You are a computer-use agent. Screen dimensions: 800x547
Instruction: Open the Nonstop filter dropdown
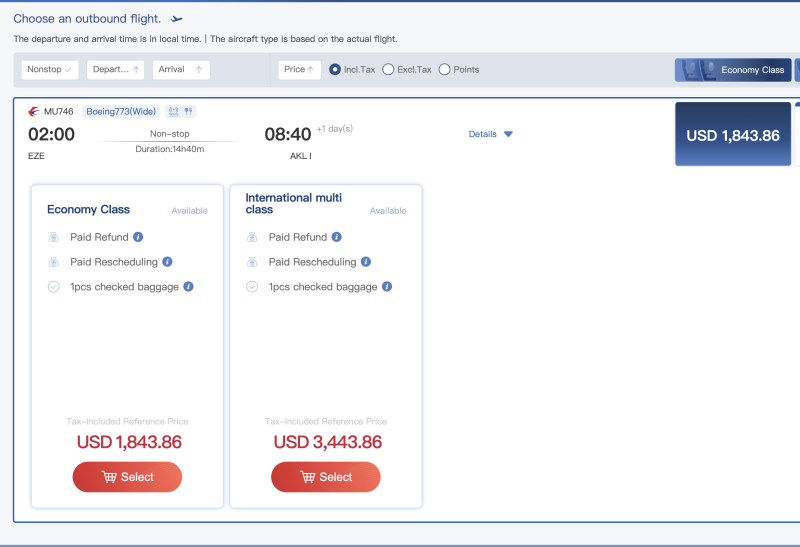tap(51, 70)
